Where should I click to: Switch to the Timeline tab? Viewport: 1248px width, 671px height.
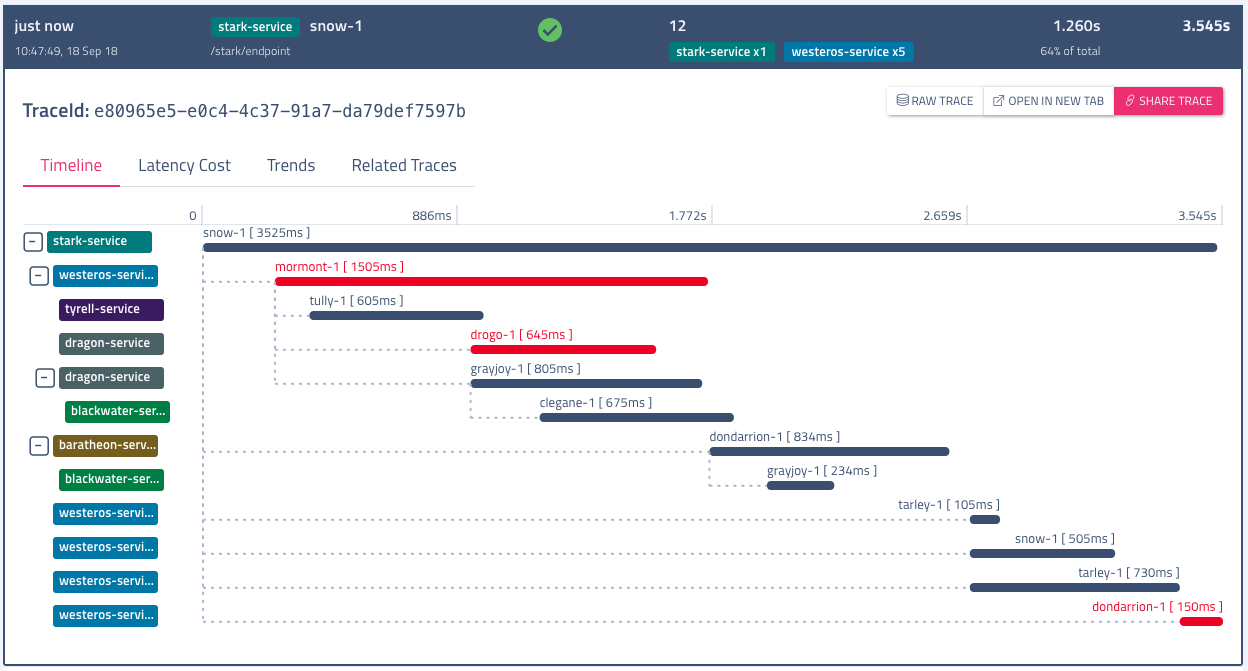click(x=71, y=166)
